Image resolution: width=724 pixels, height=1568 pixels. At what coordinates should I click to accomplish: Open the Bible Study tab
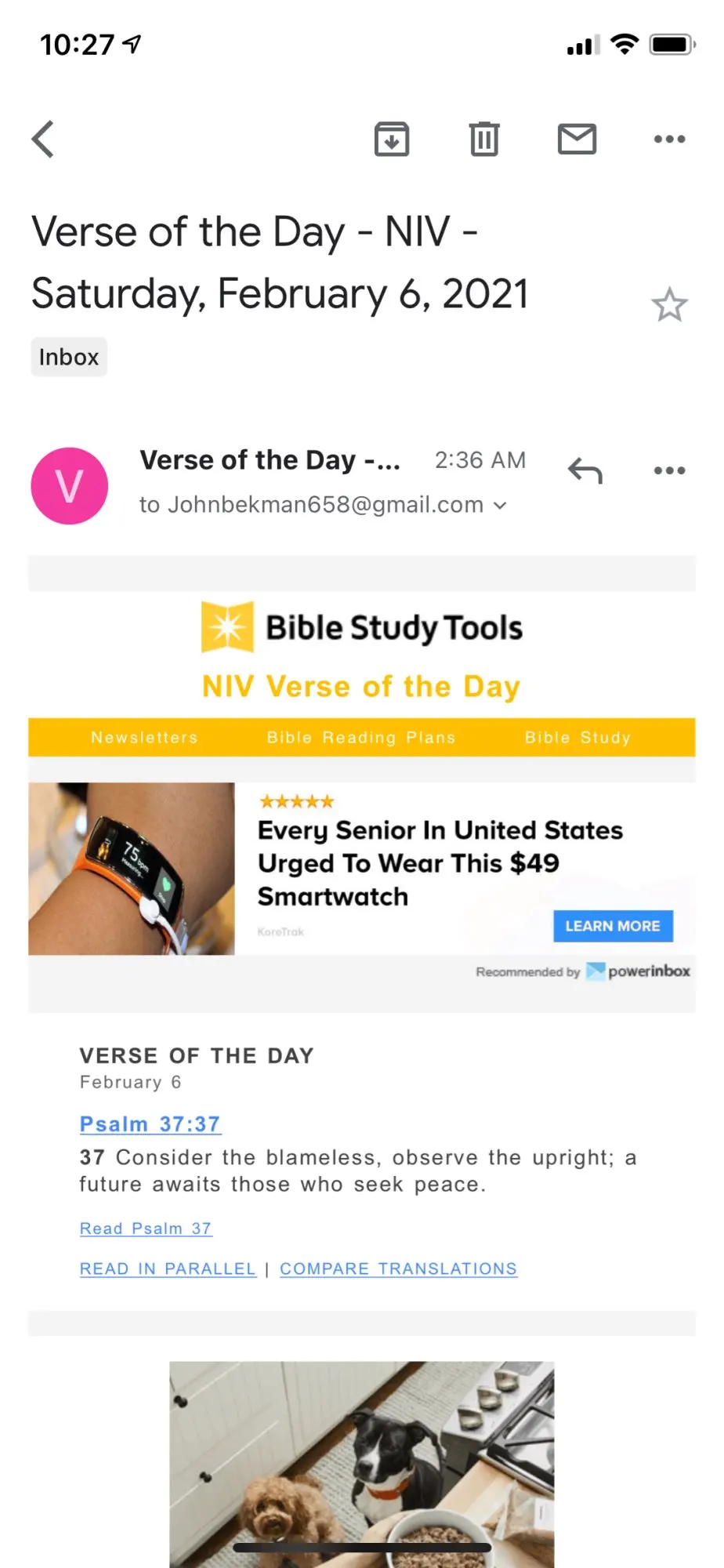577,738
